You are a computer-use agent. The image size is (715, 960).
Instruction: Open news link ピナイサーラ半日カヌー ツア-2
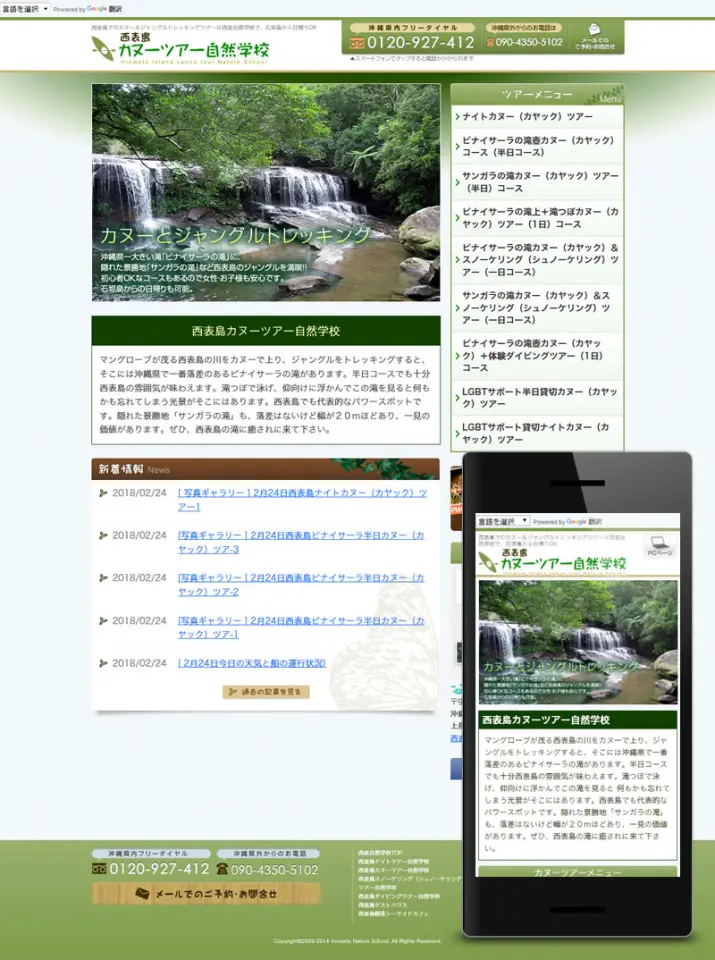coord(301,585)
